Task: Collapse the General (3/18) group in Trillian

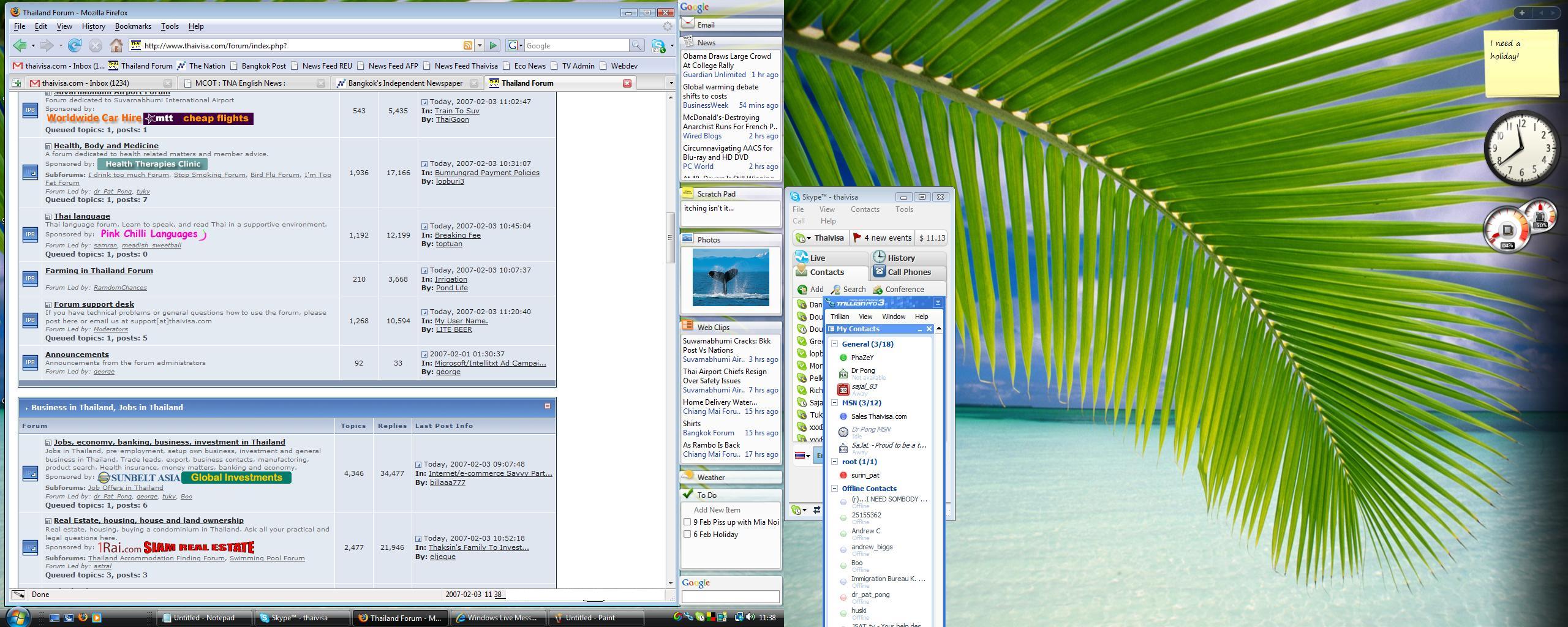Action: [834, 344]
